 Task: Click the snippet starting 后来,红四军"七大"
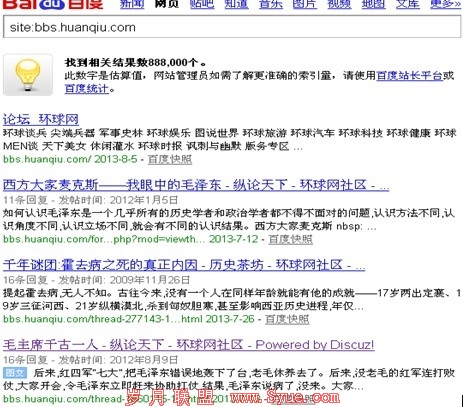(x=229, y=379)
